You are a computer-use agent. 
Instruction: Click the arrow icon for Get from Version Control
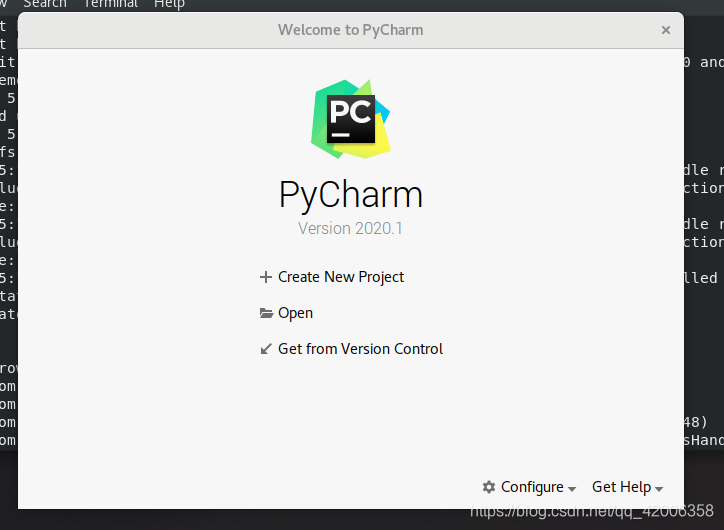[x=265, y=349]
